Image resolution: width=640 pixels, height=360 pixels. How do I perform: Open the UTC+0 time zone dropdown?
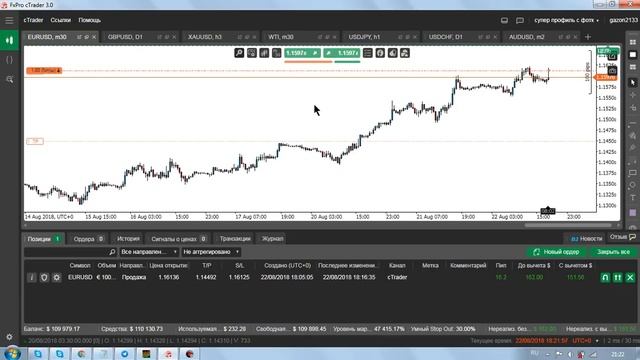click(x=585, y=340)
